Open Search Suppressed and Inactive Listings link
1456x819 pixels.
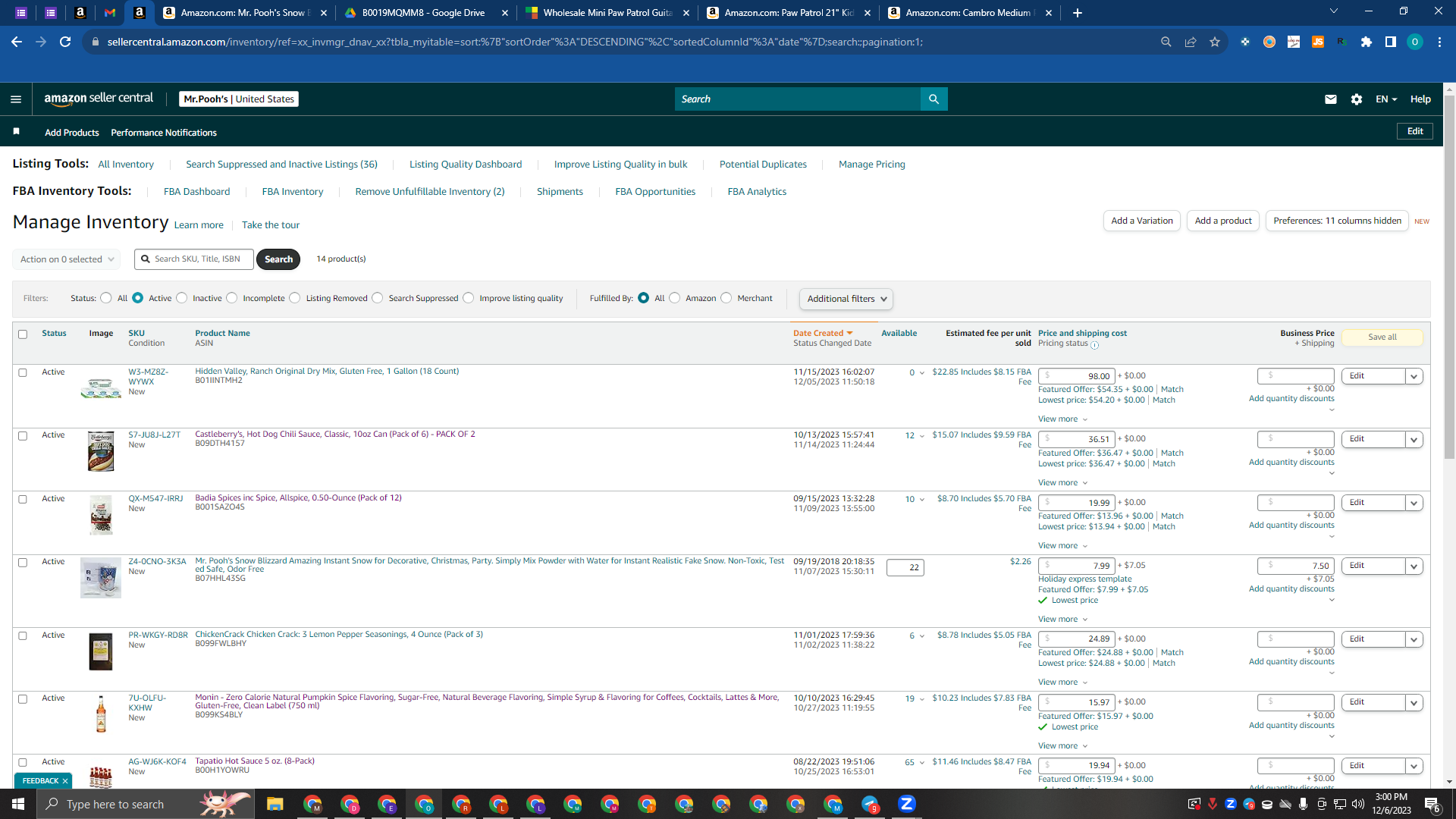pos(281,165)
